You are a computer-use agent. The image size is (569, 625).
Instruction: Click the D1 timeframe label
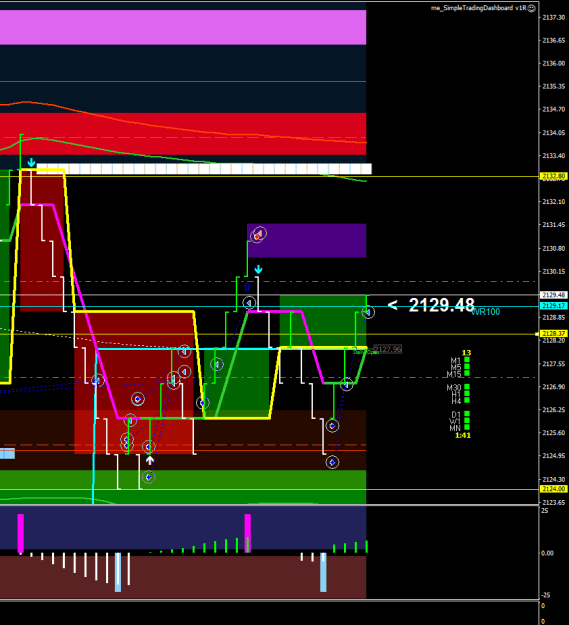point(456,415)
